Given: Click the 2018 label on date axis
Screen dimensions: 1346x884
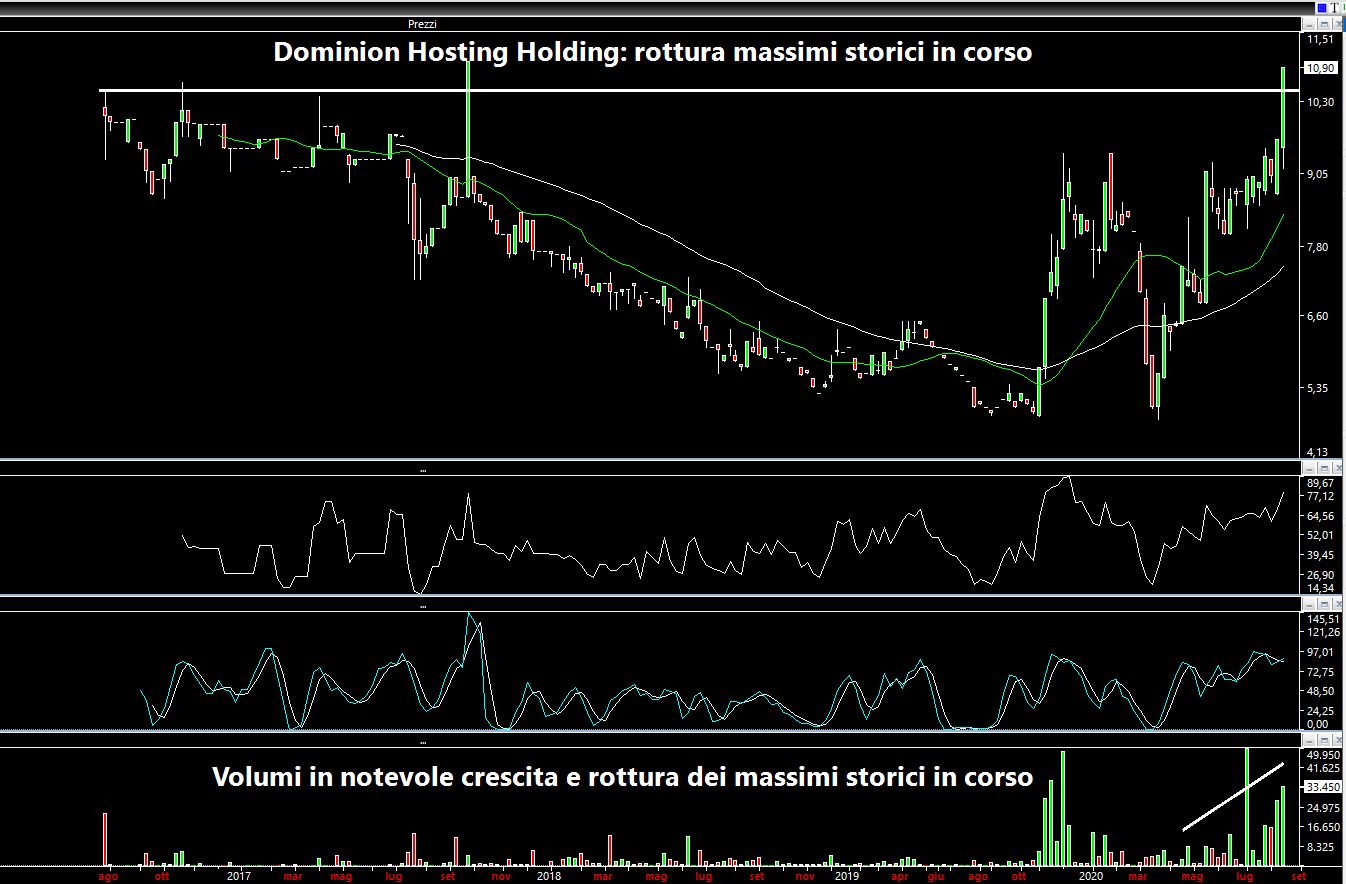Looking at the screenshot, I should click(548, 876).
